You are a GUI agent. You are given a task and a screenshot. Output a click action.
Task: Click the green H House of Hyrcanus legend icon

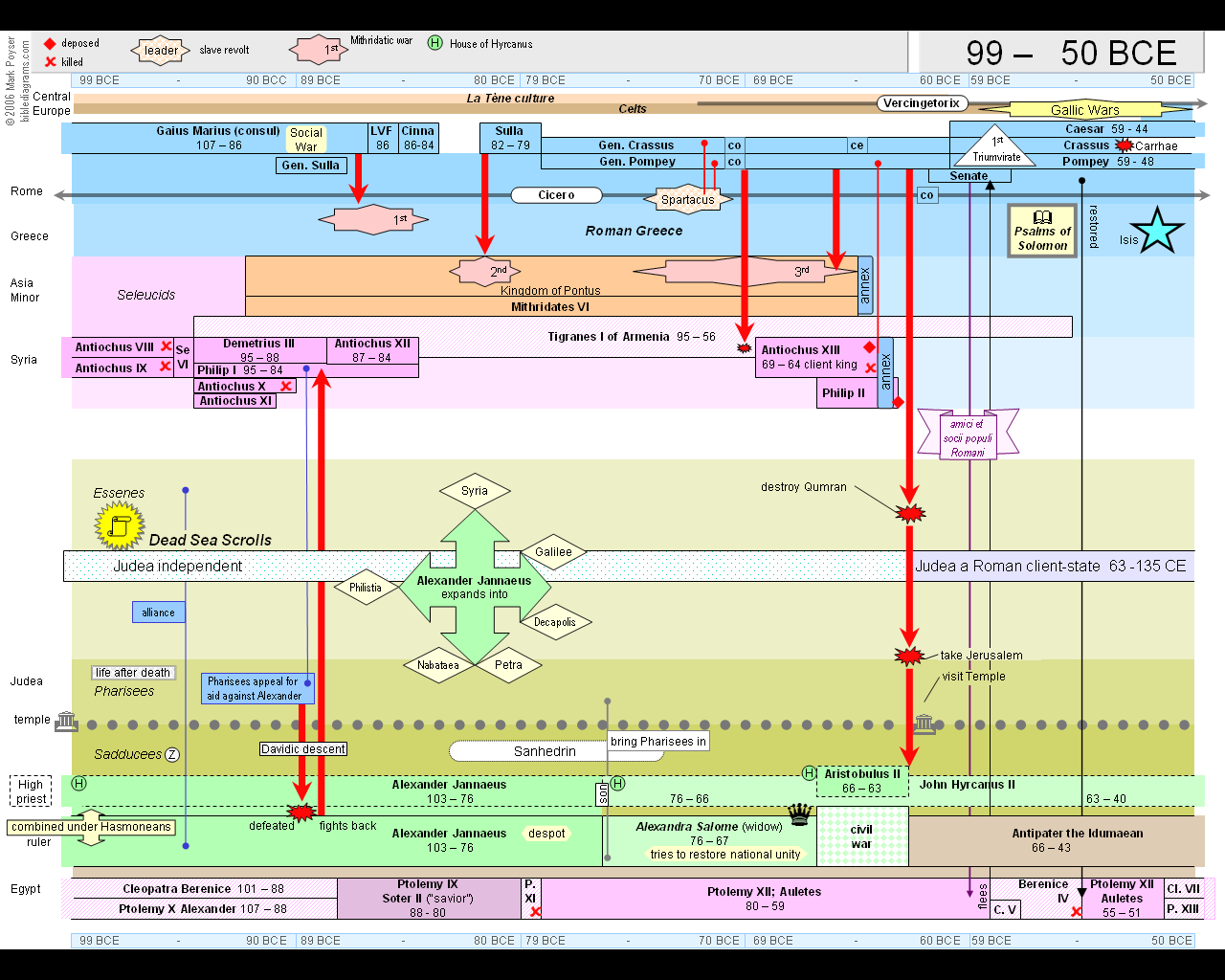click(x=435, y=43)
